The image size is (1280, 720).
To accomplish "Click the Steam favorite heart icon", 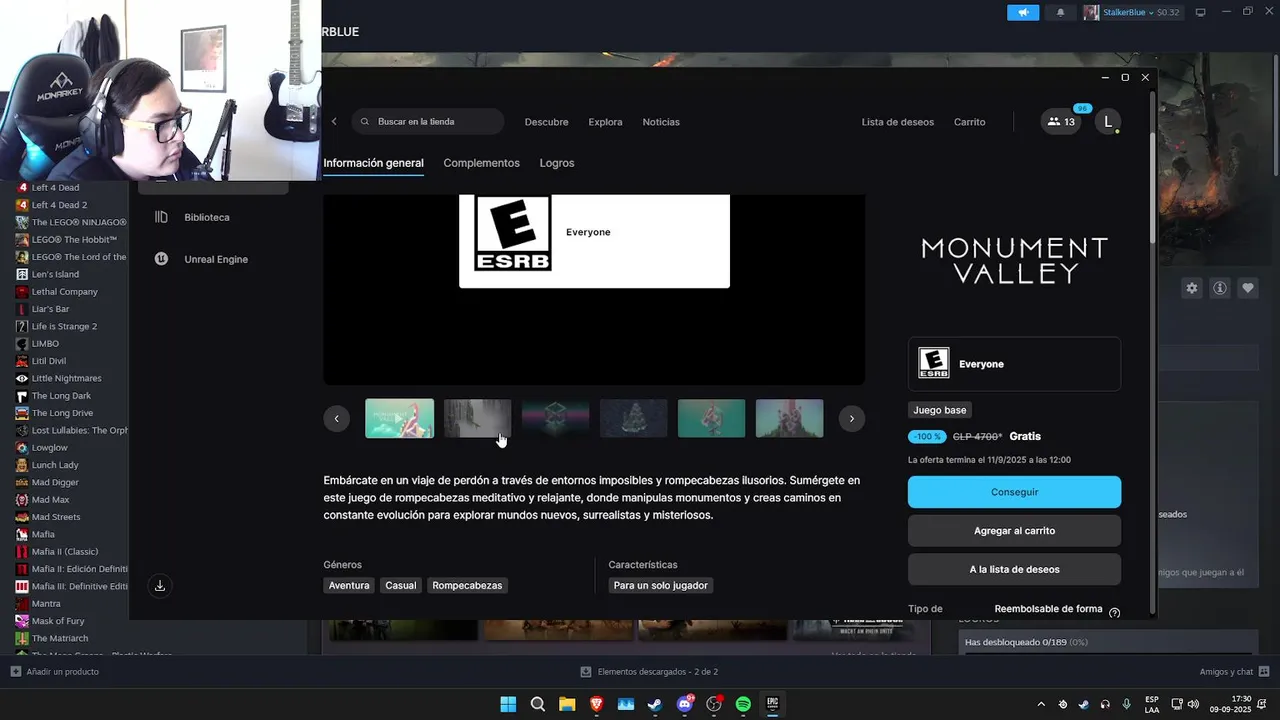I will [x=1248, y=288].
